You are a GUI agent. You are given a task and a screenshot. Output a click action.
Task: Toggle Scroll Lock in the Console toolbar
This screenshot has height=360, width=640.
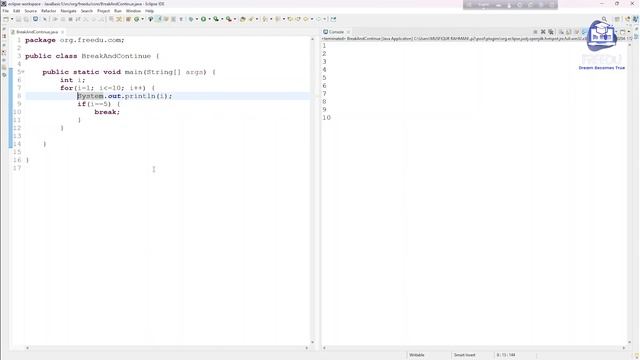point(569,32)
